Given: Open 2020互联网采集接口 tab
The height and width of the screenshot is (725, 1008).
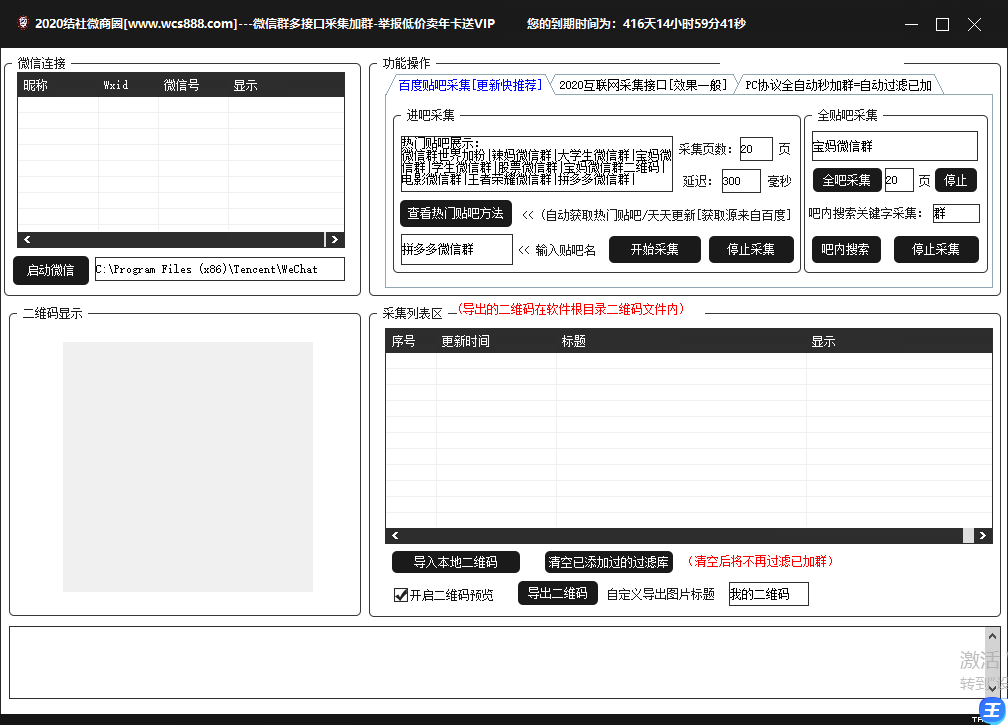Looking at the screenshot, I should 643,85.
